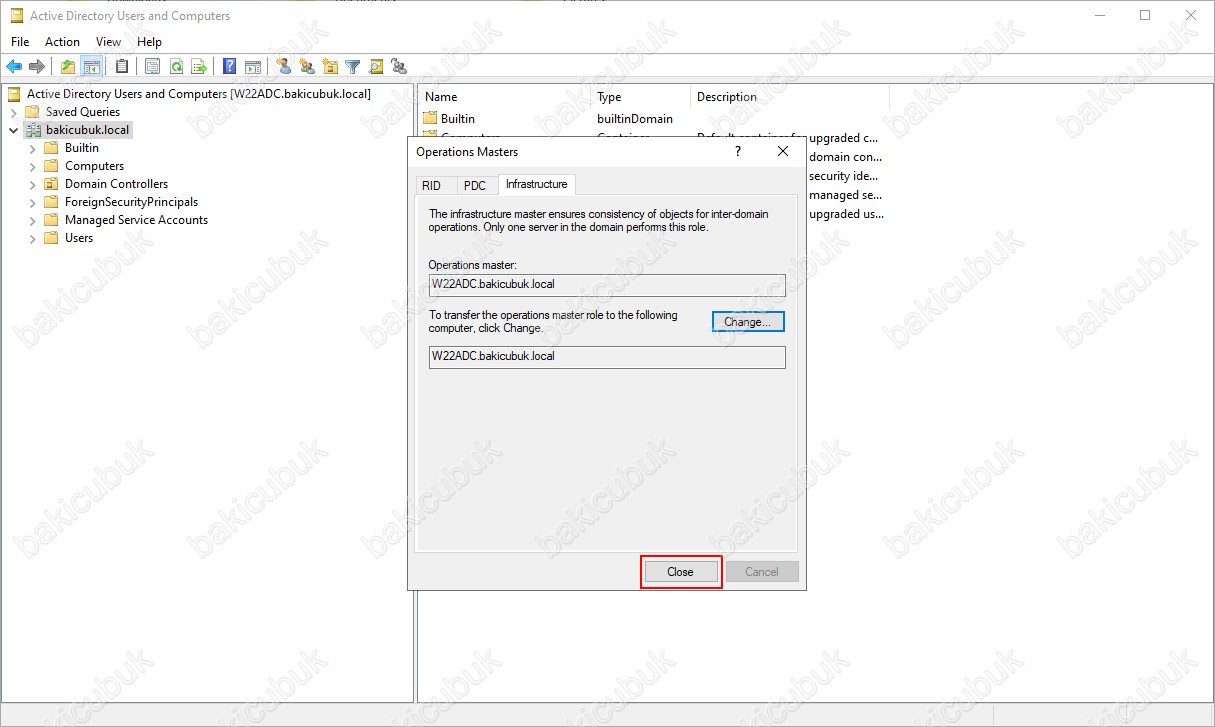Image resolution: width=1215 pixels, height=727 pixels.
Task: Click the Change... button
Action: (748, 322)
